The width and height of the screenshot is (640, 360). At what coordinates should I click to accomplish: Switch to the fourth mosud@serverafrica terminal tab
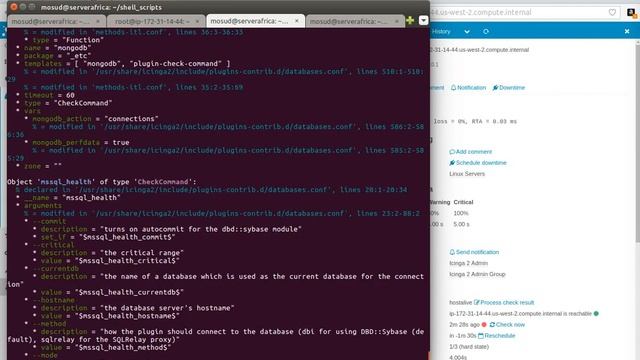[x=354, y=21]
